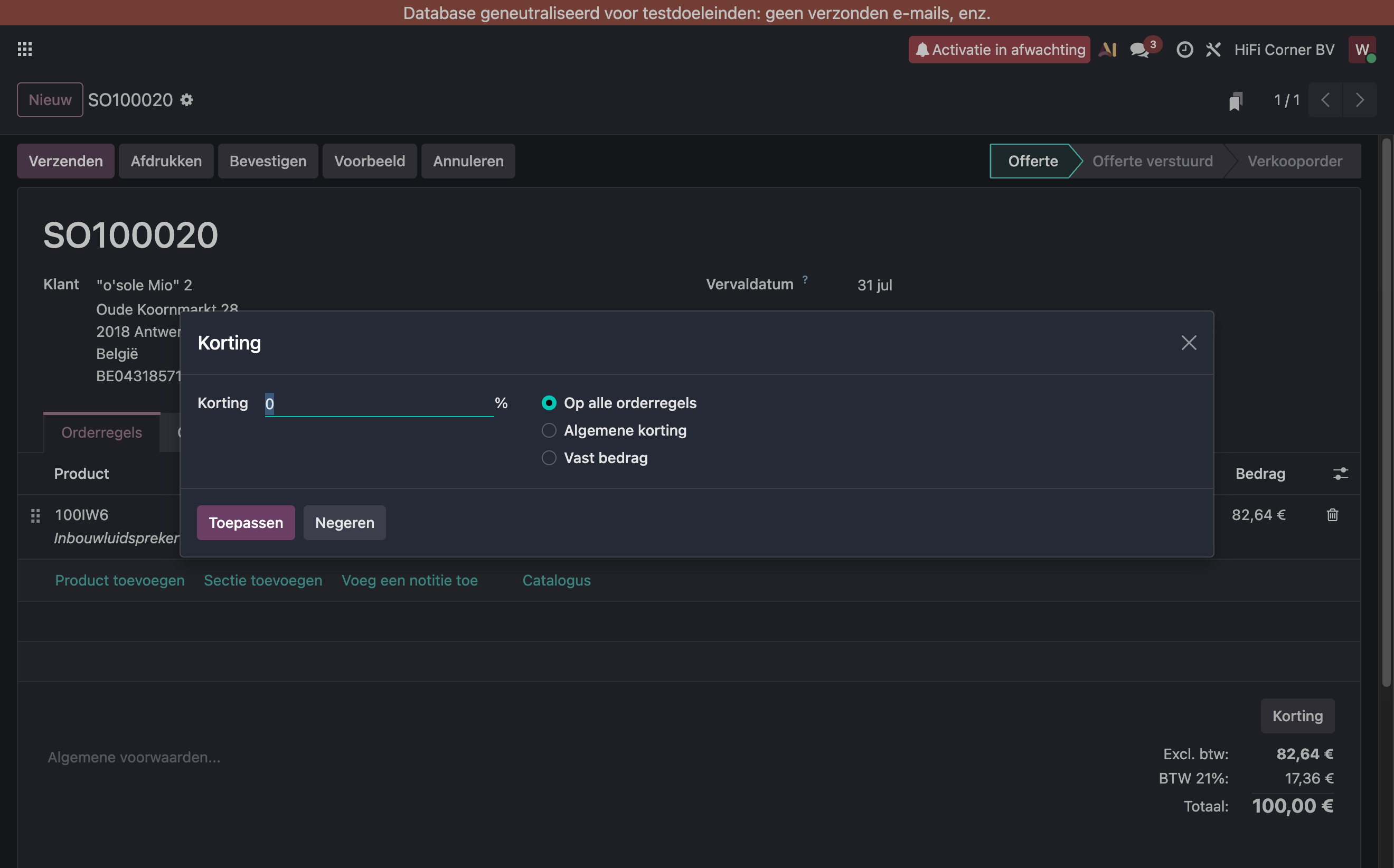1394x868 pixels.
Task: Open user avatar menu W
Action: click(1362, 50)
